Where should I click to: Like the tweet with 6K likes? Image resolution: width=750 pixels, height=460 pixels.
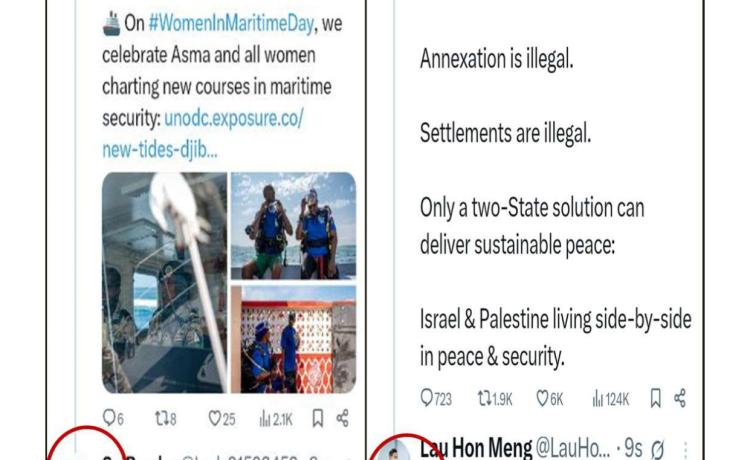(550, 398)
